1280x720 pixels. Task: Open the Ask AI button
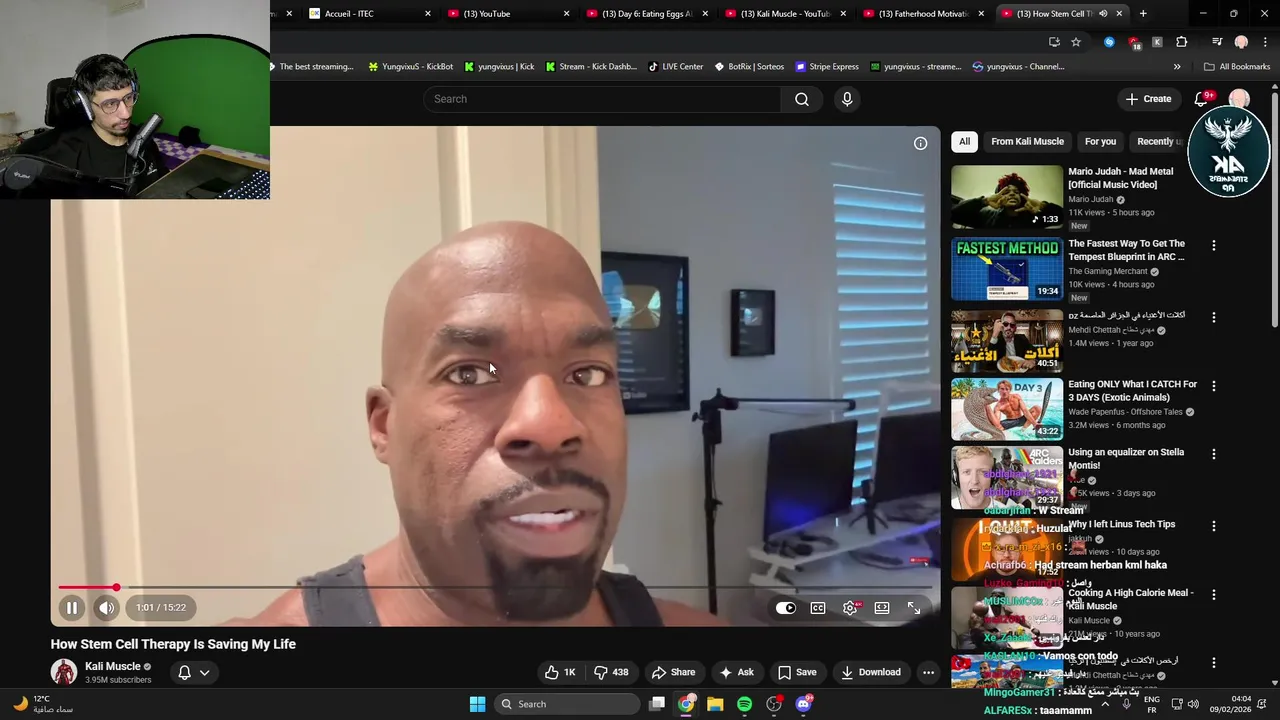(x=737, y=672)
